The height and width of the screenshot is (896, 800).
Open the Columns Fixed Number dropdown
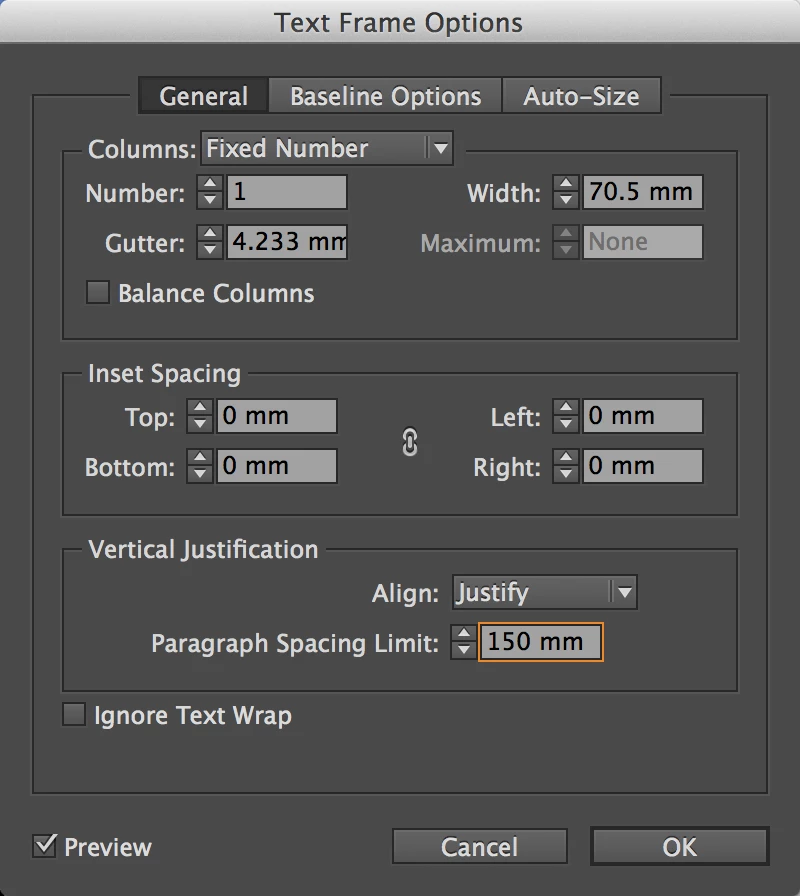[x=327, y=149]
